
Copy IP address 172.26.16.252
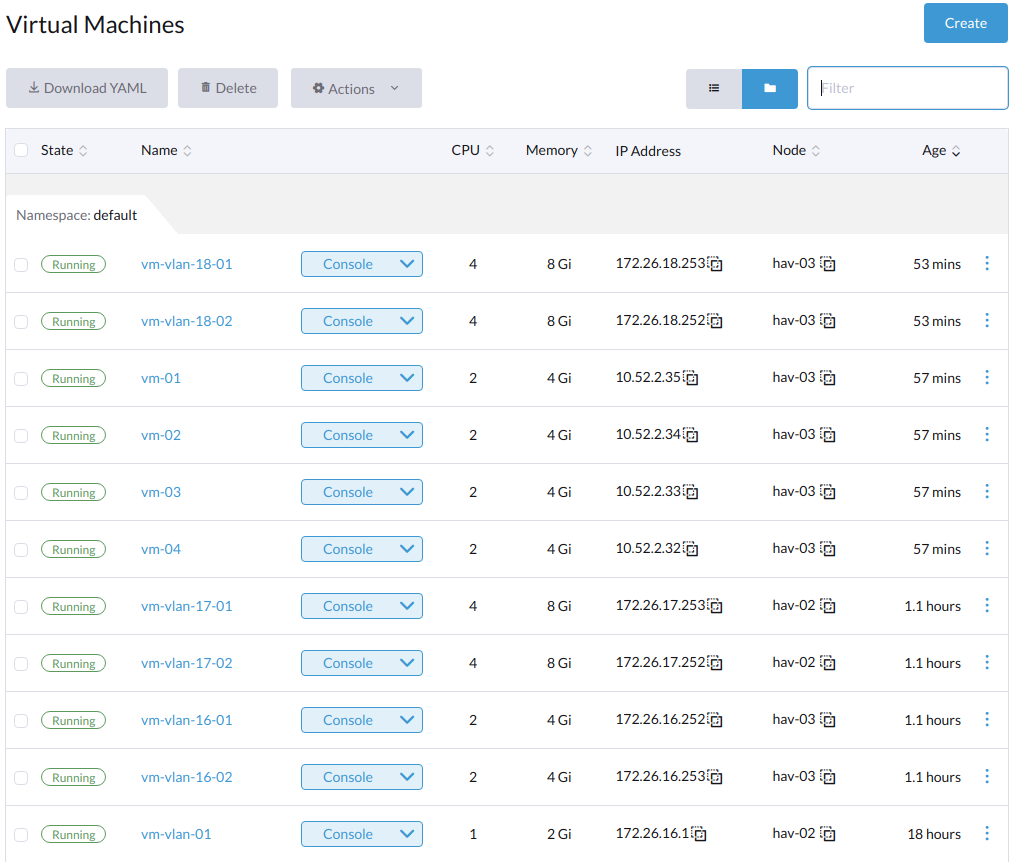[715, 720]
